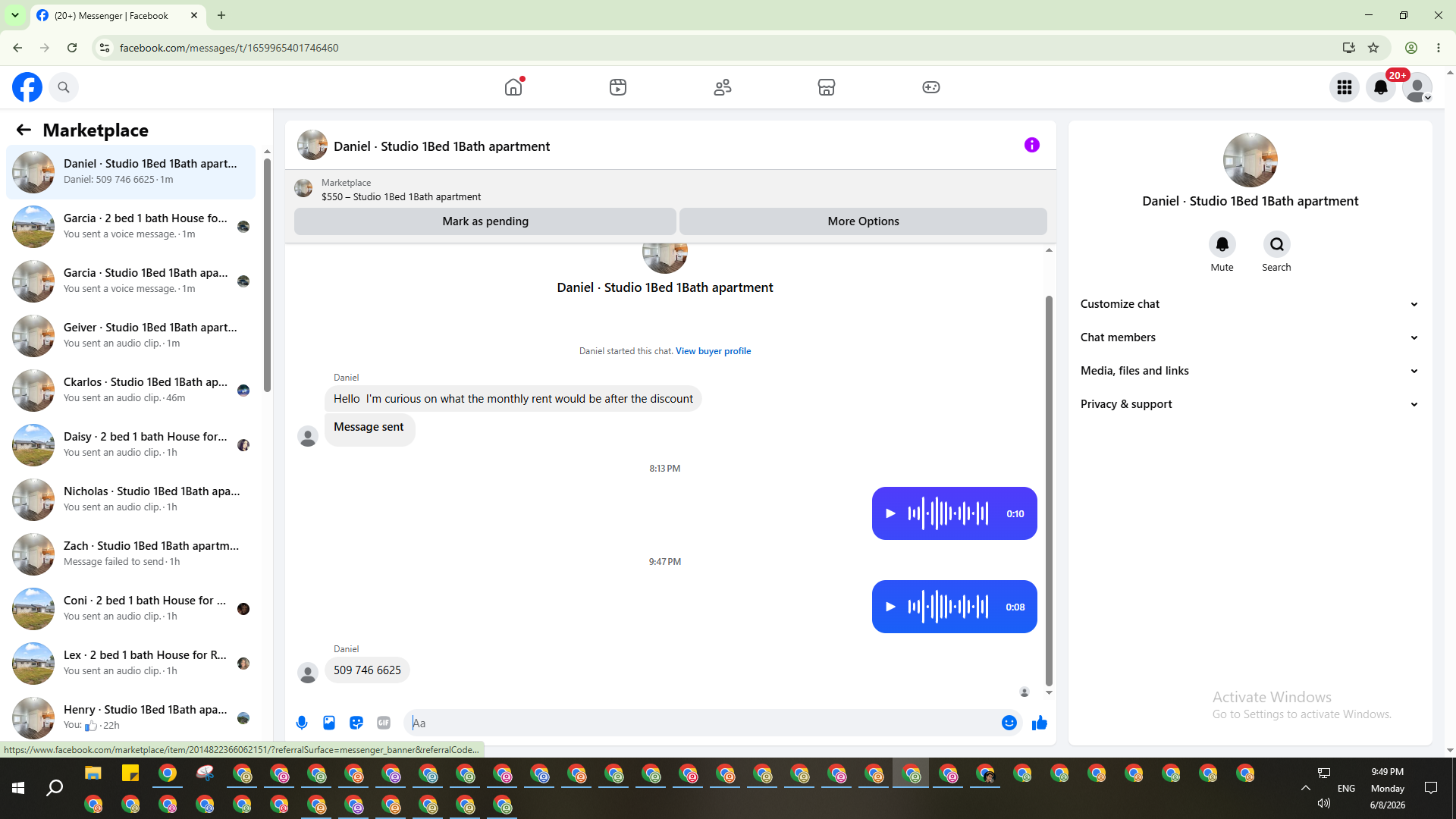Open the Chrome profile icon
The image size is (1456, 819).
click(1411, 48)
